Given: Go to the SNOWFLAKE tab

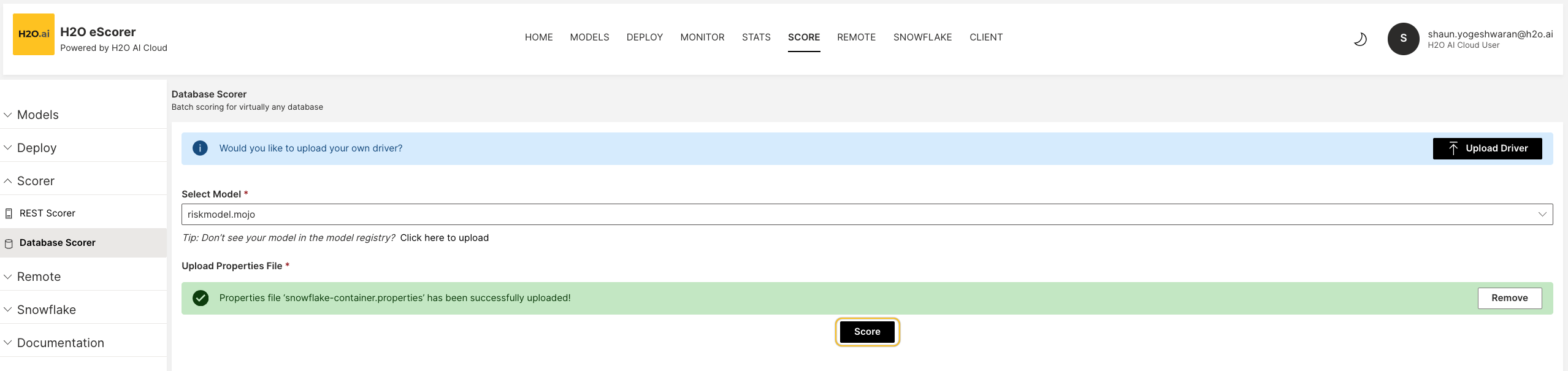Looking at the screenshot, I should (922, 37).
